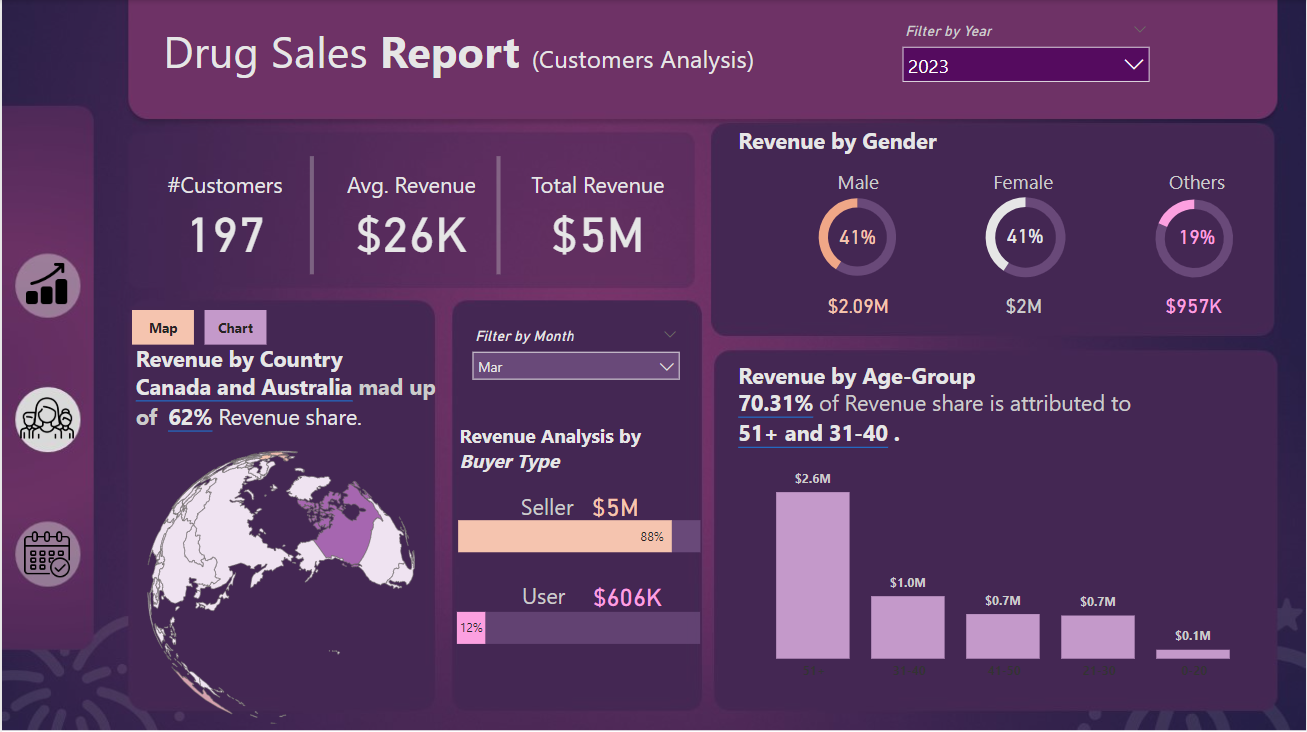Viewport: 1307px width, 732px height.
Task: Select the Seller revenue bar
Action: point(565,537)
